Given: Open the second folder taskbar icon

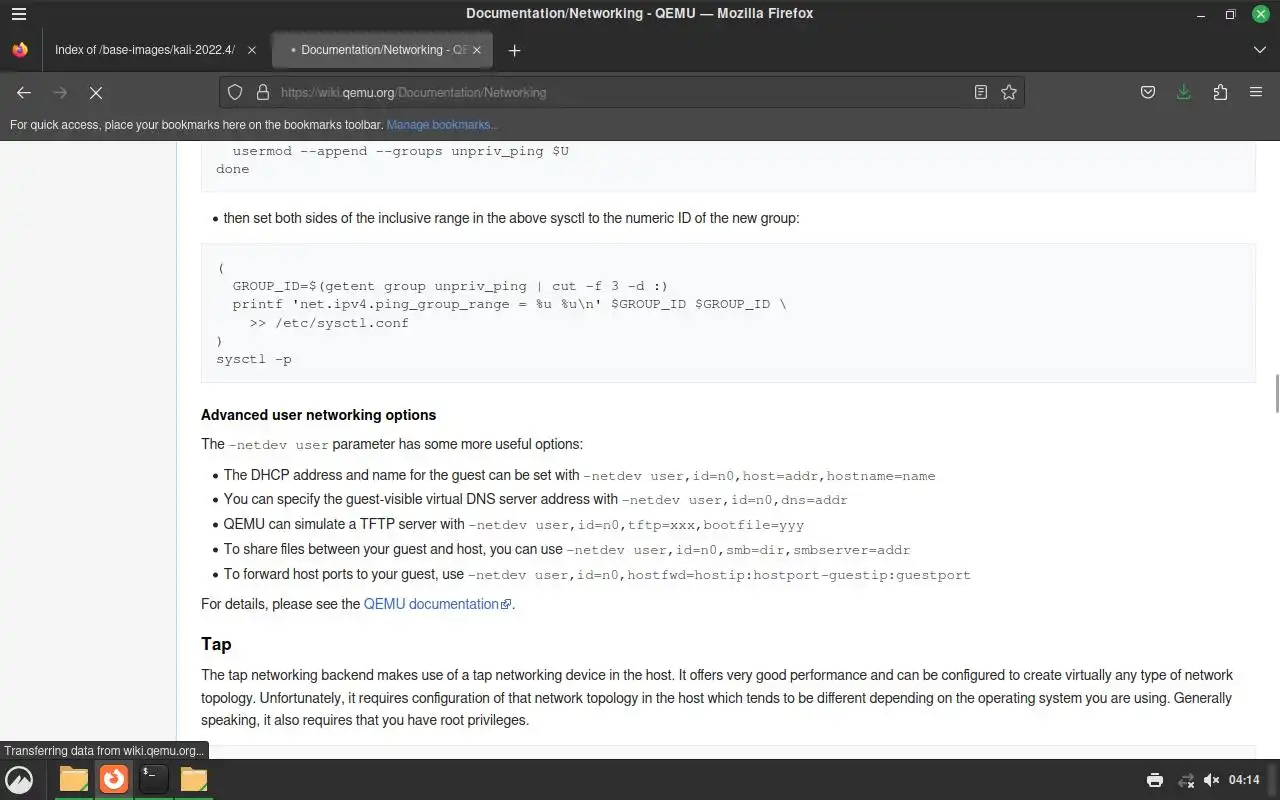Looking at the screenshot, I should tap(193, 779).
